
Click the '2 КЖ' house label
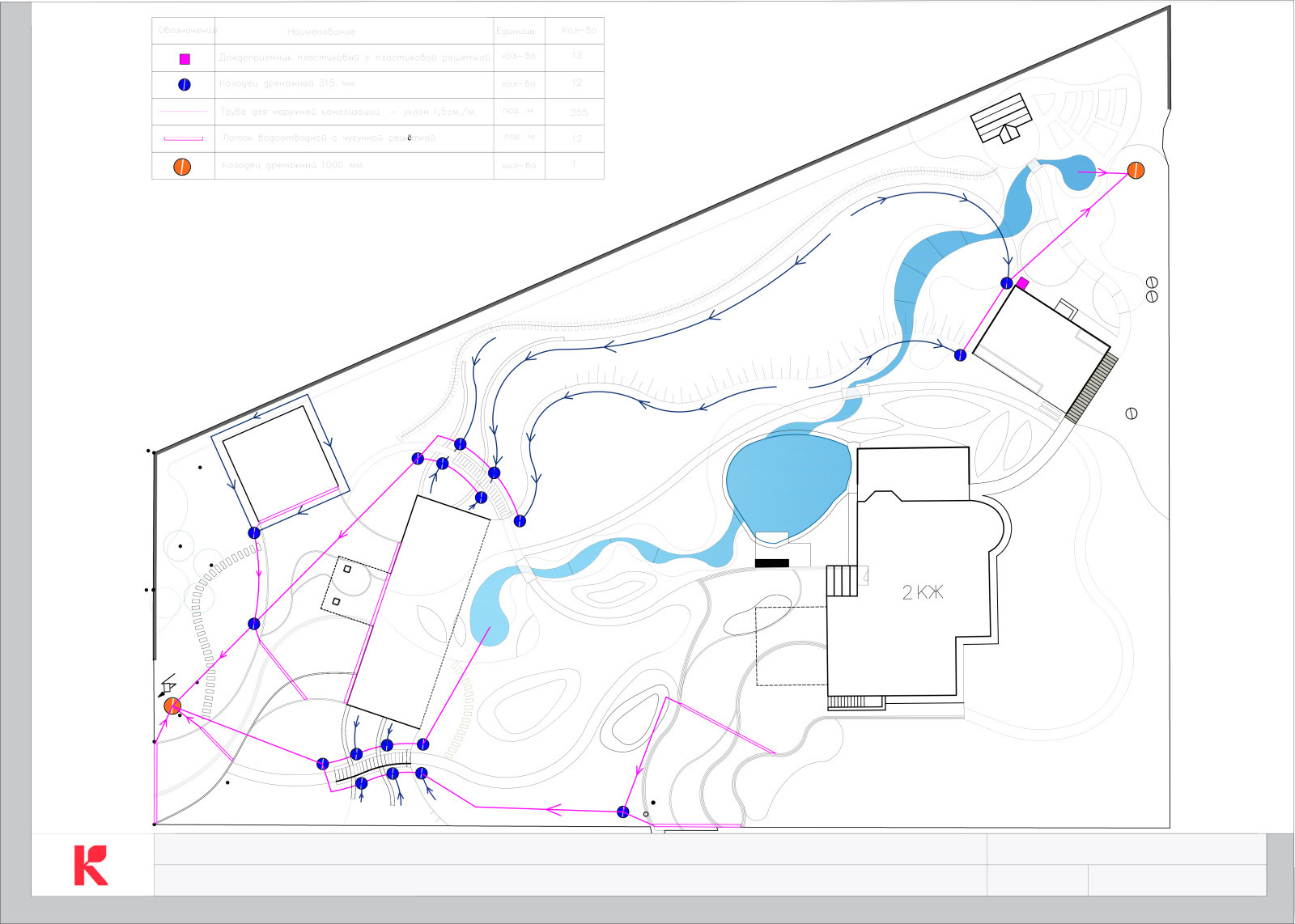coord(923,592)
